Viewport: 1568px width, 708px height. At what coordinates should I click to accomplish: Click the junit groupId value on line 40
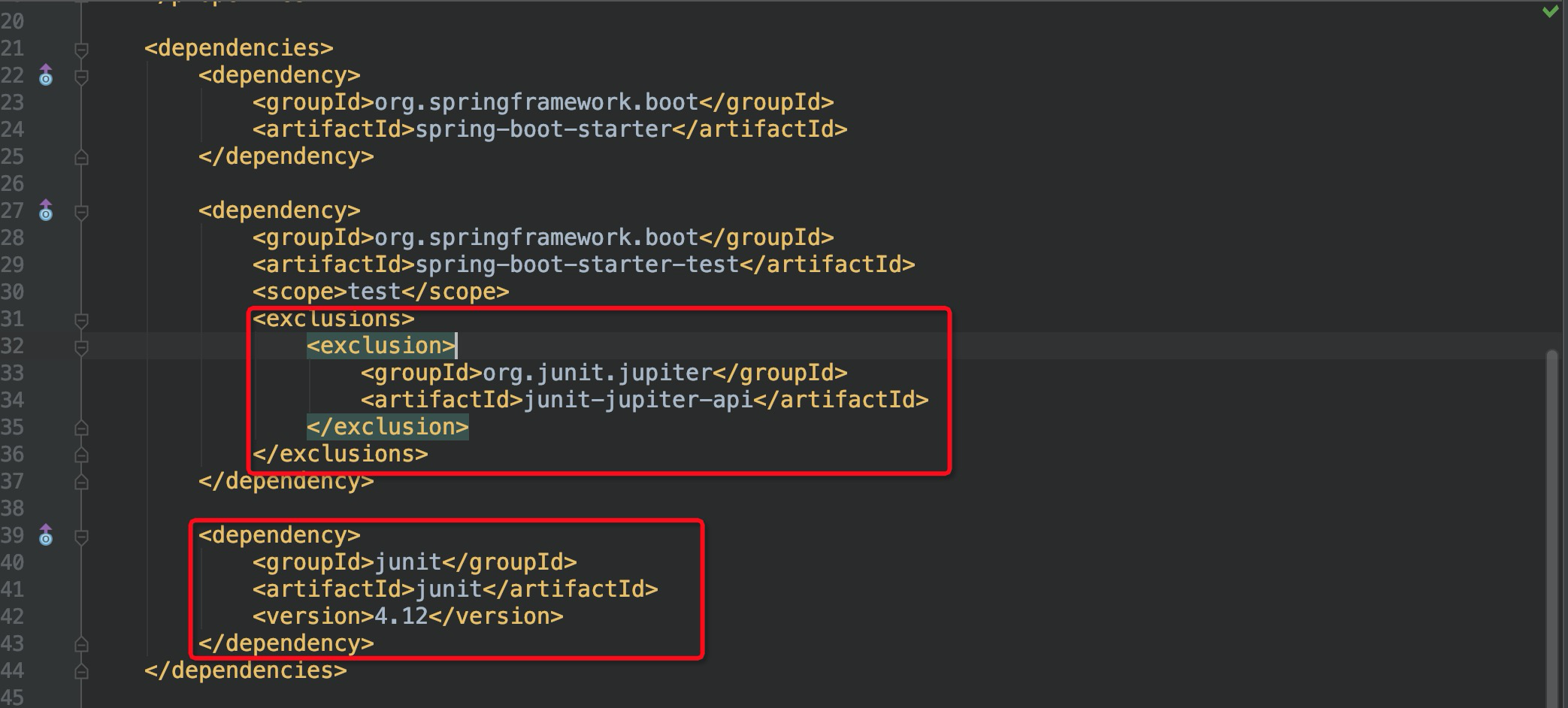click(408, 562)
